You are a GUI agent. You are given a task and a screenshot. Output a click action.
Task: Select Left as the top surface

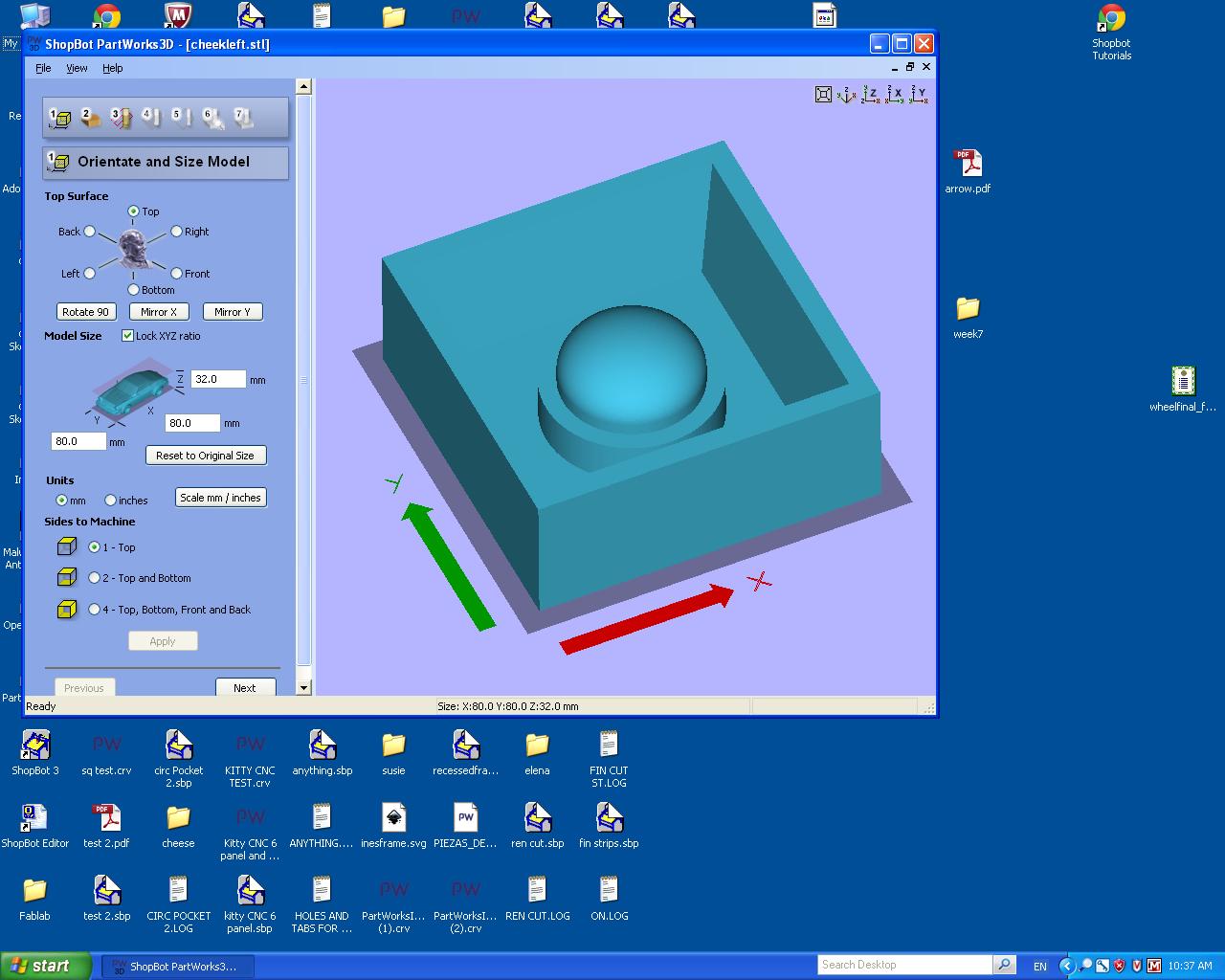(89, 274)
